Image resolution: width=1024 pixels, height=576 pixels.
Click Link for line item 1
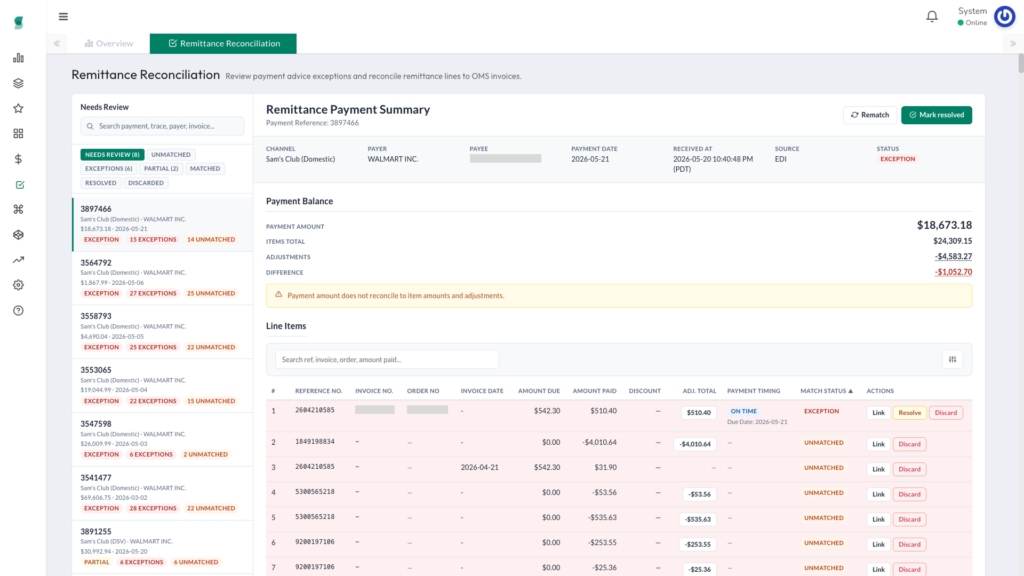click(878, 413)
